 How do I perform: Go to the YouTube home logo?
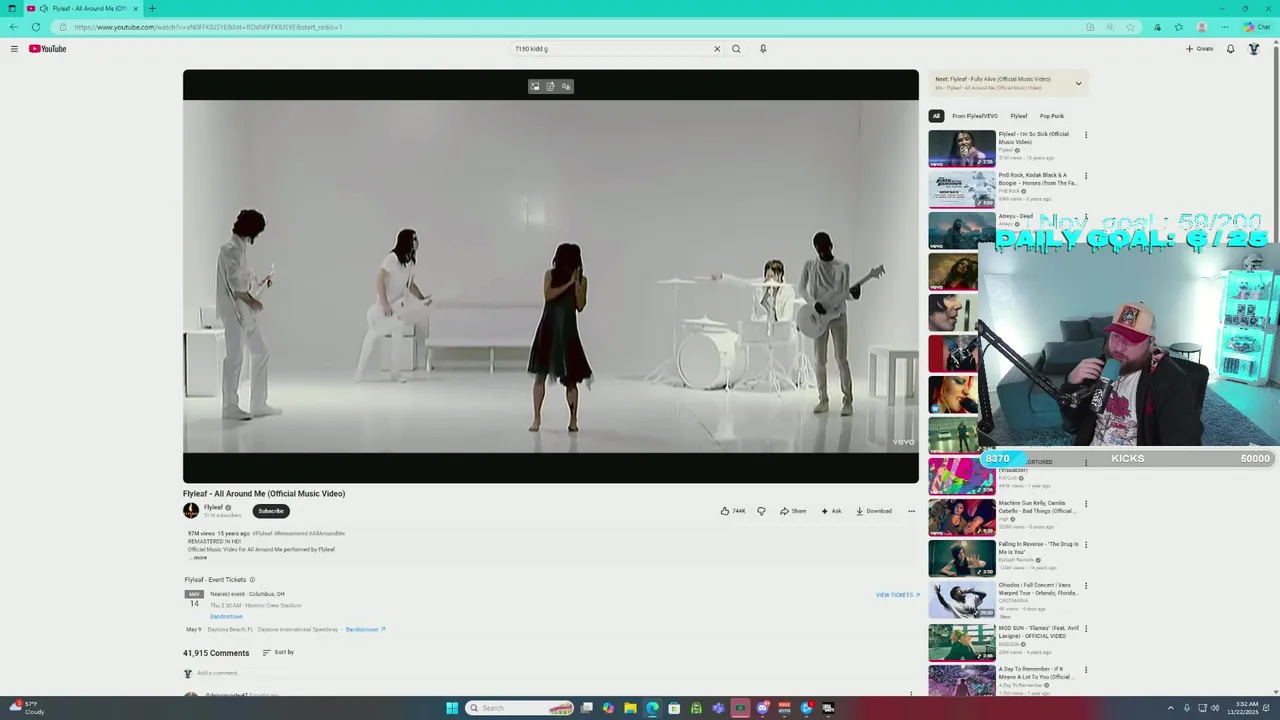pyautogui.click(x=47, y=49)
